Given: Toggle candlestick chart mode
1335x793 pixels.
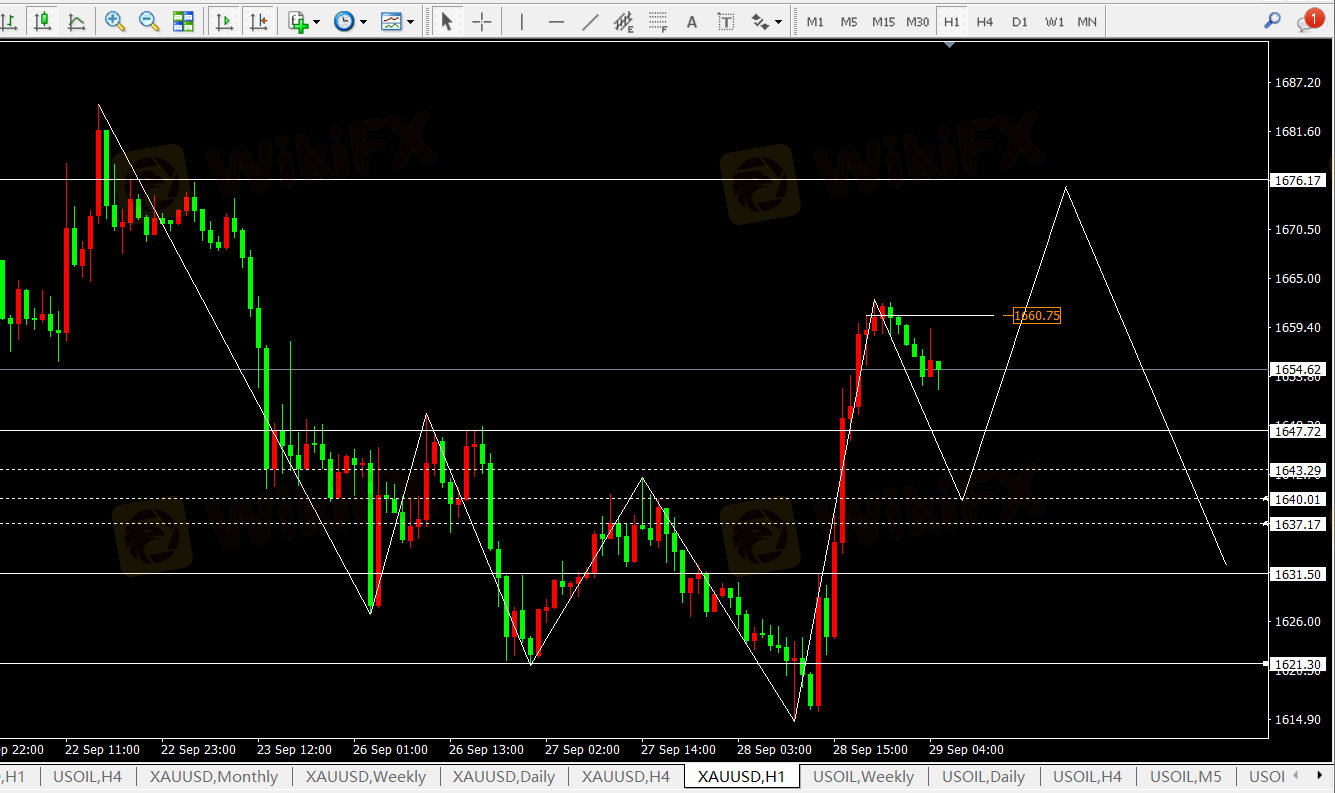Looking at the screenshot, I should pos(42,21).
